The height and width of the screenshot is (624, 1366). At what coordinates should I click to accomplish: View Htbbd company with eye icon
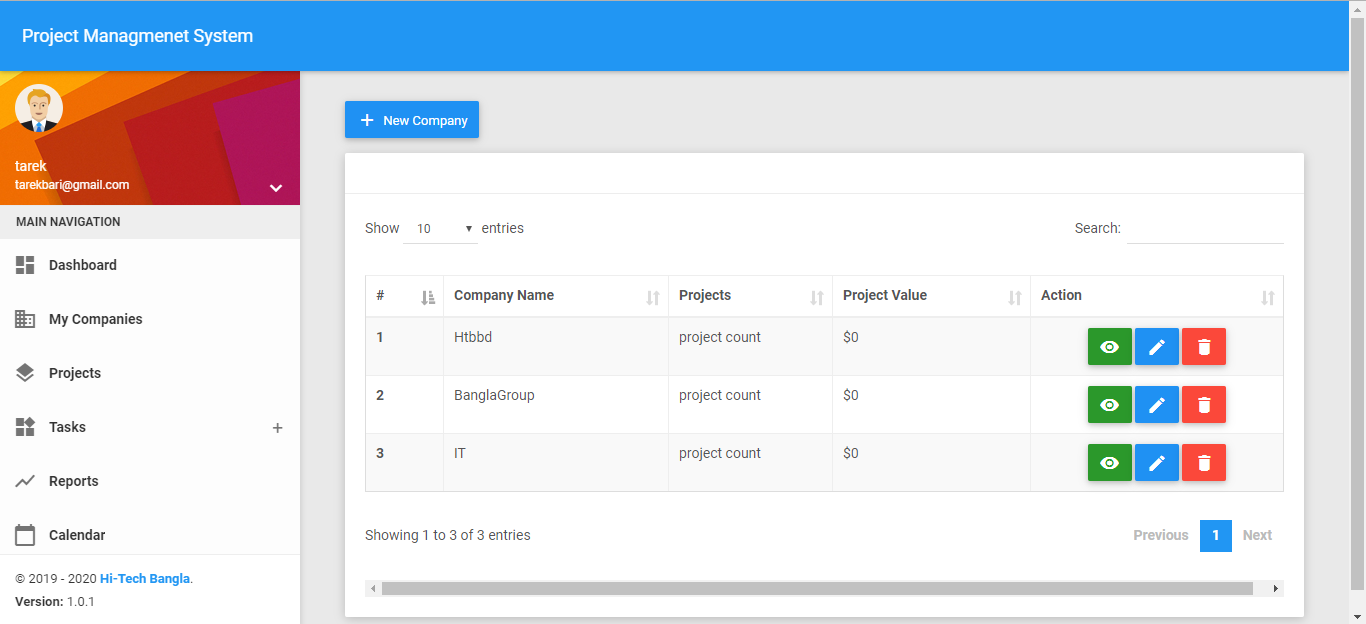(x=1109, y=347)
